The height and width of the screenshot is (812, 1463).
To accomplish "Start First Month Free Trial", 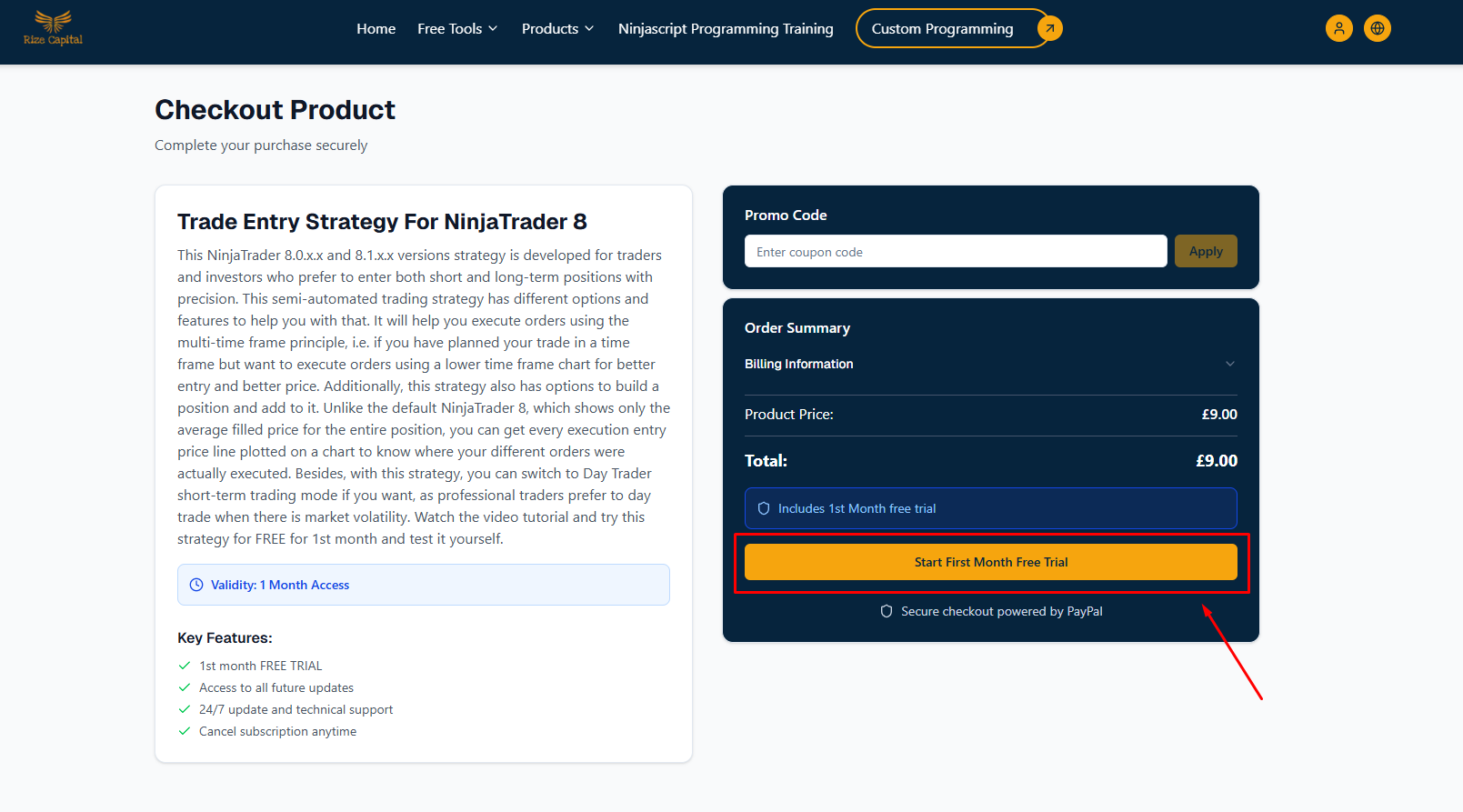I will tap(991, 562).
